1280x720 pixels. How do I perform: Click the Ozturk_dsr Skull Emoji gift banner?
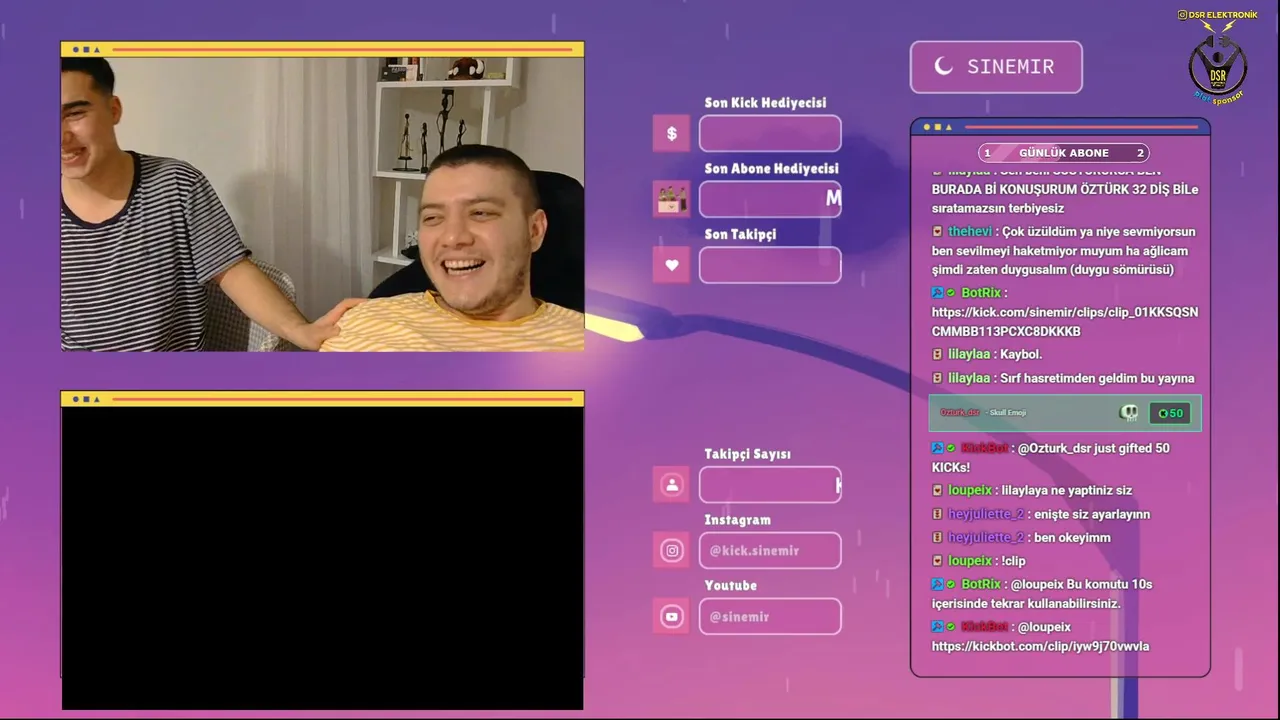[x=1064, y=413]
